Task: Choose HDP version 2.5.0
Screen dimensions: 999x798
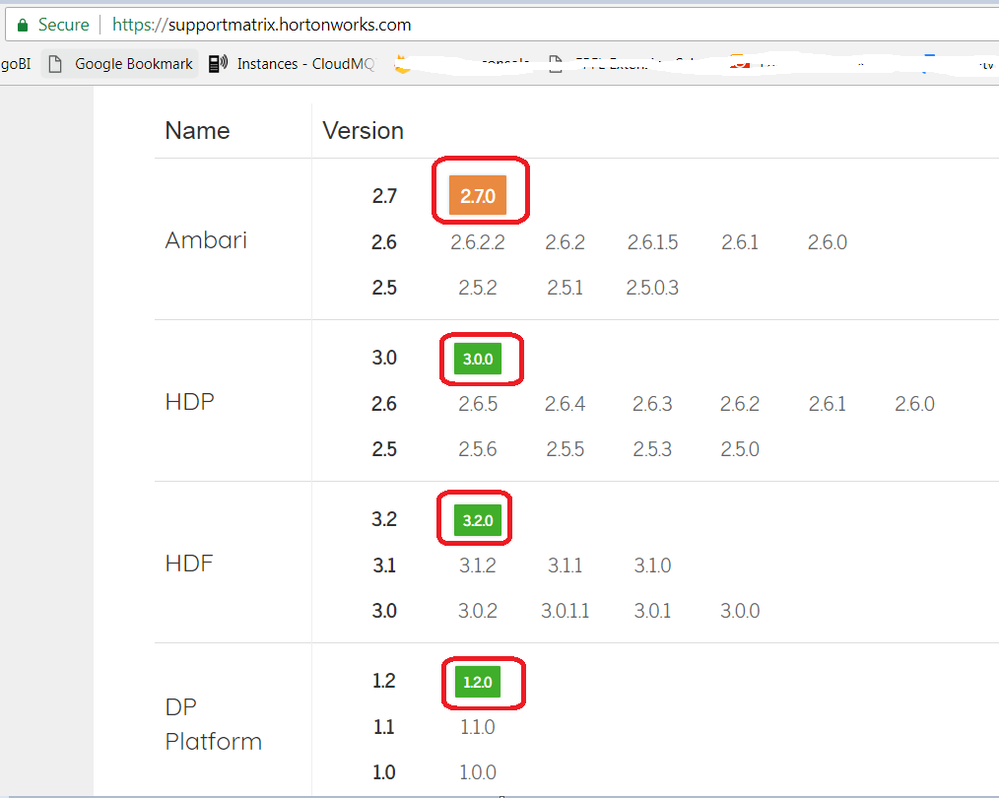Action: 740,448
